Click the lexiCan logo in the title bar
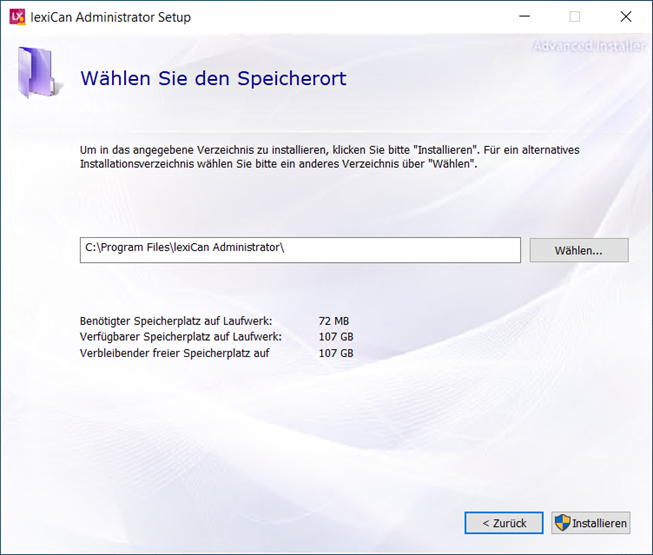This screenshot has height=555, width=653. 16,17
